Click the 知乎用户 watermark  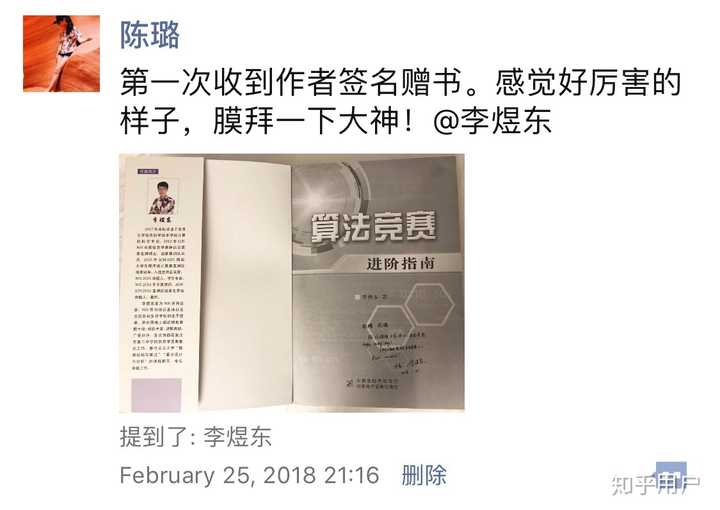click(655, 484)
